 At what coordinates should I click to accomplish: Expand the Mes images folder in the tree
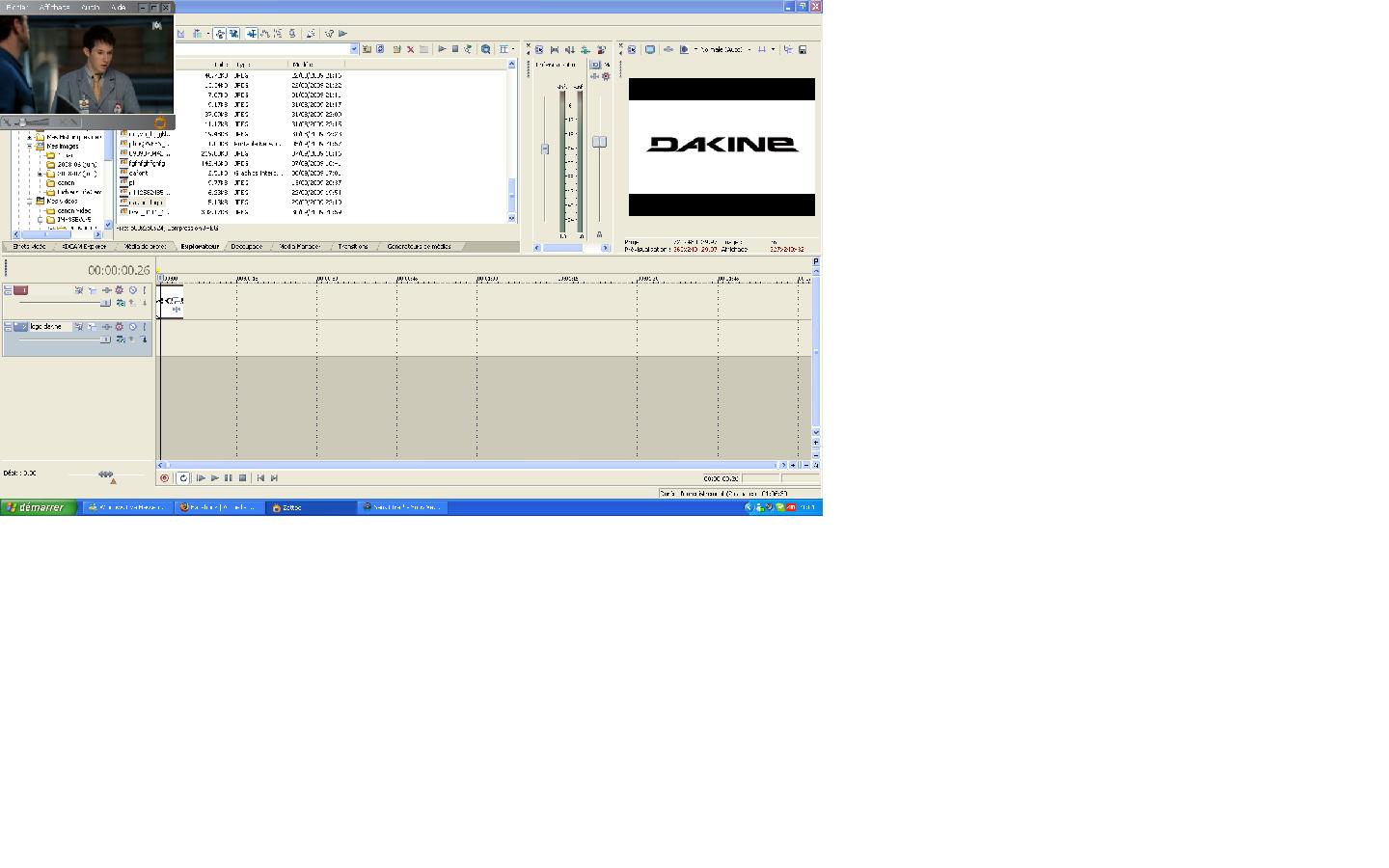[30, 146]
